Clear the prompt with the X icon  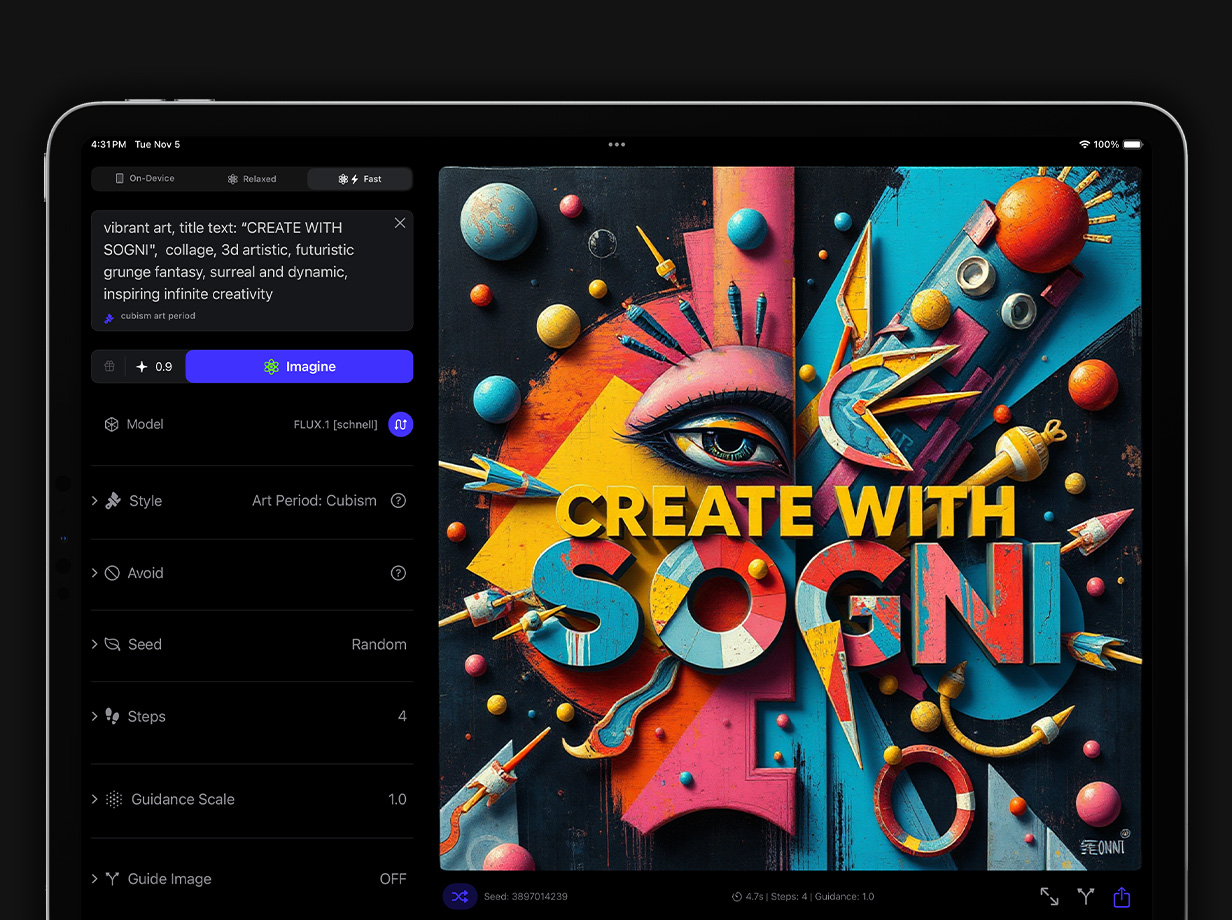pyautogui.click(x=400, y=223)
